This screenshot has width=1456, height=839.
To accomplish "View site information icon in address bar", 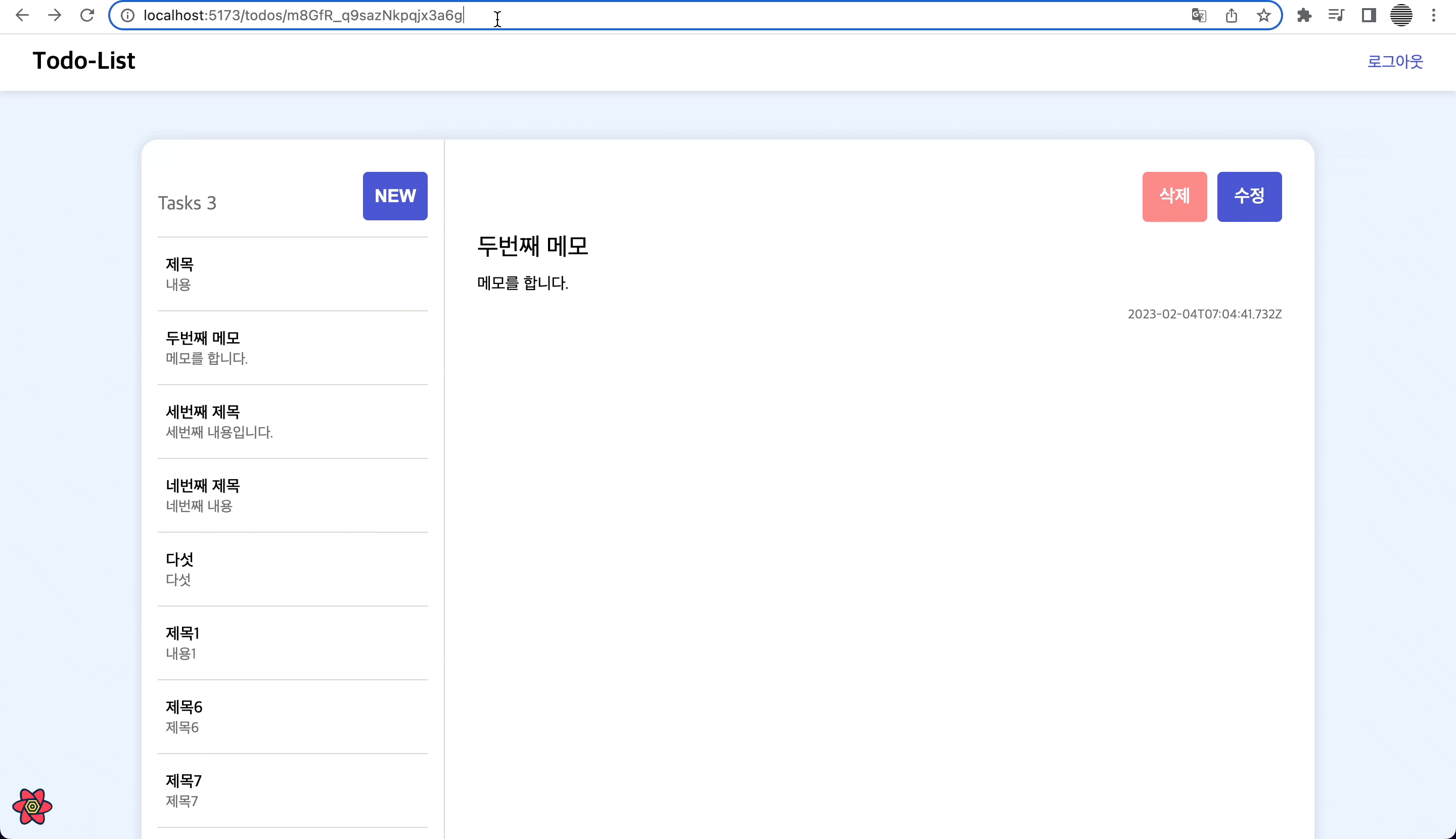I will pos(127,16).
